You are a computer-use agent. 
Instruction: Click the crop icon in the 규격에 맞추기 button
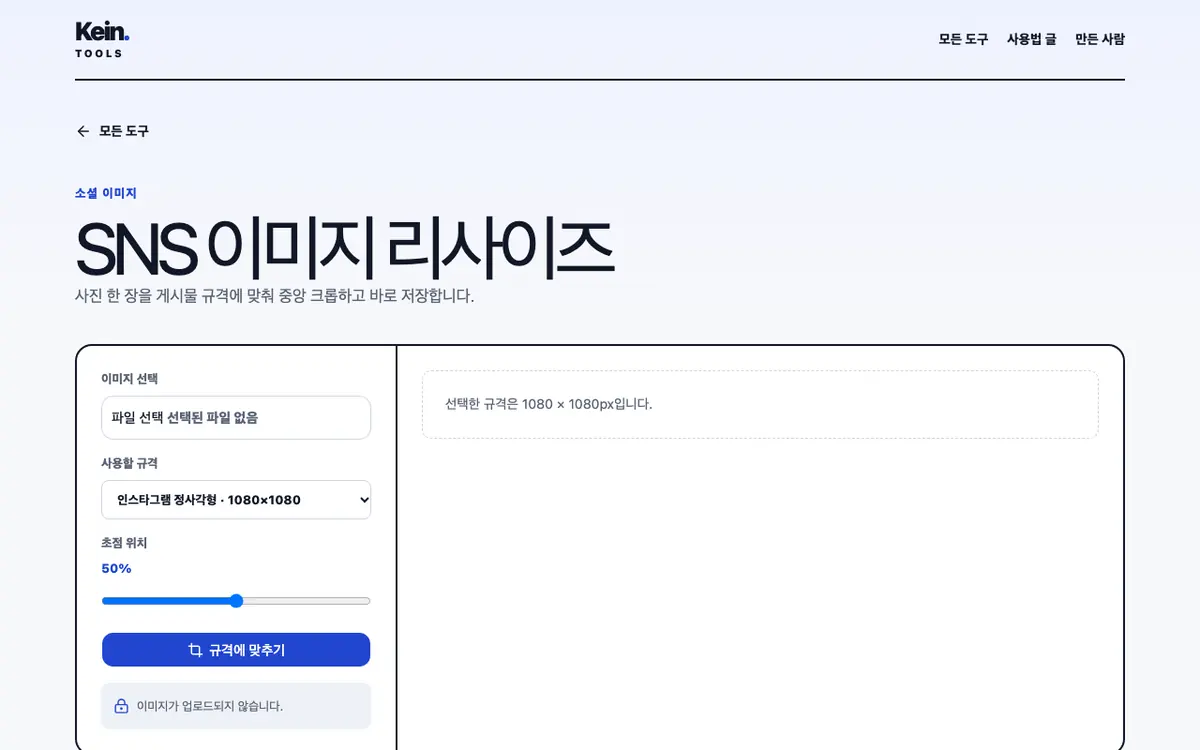pos(195,650)
